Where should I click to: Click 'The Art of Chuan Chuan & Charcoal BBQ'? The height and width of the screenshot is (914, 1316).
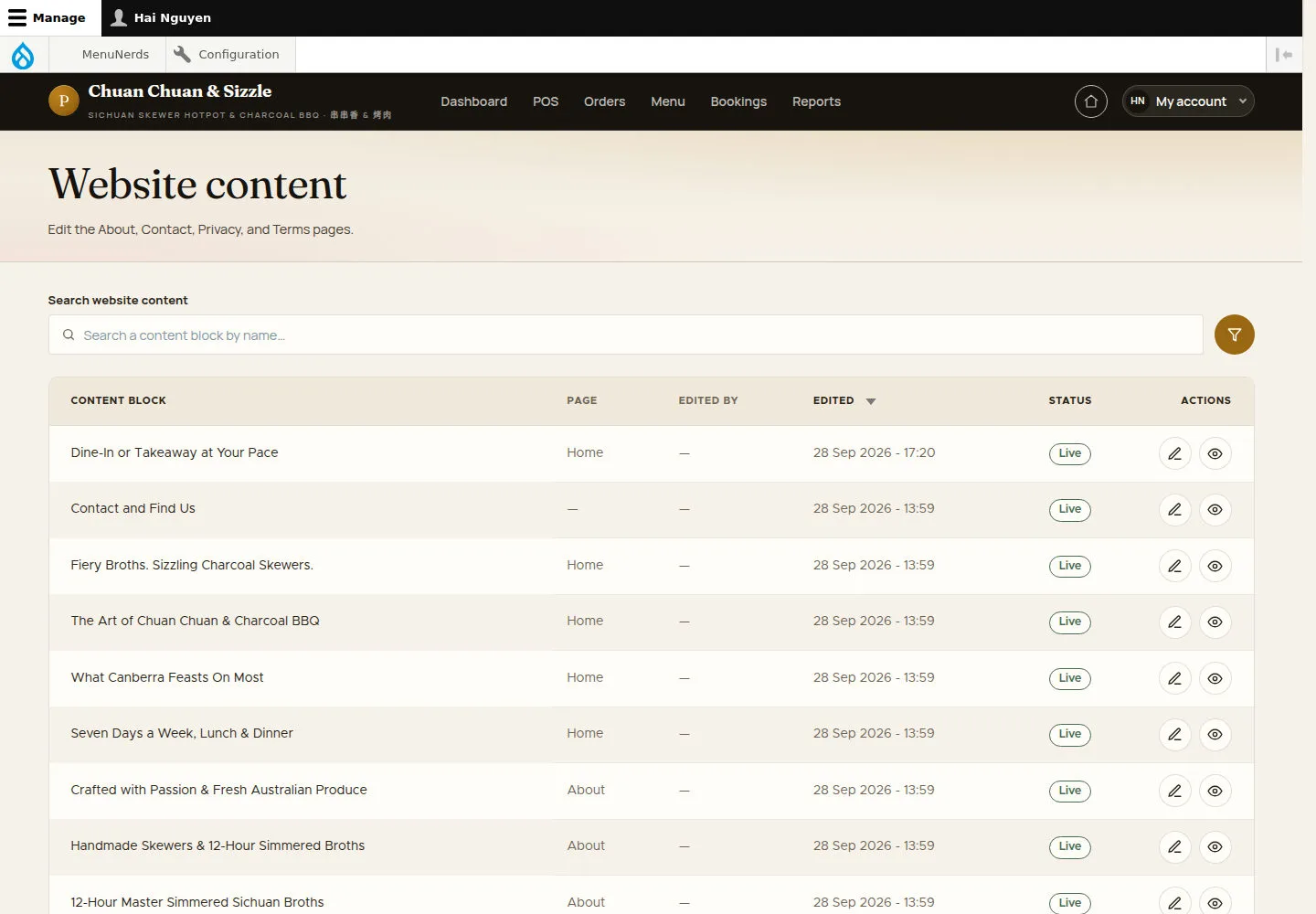click(x=195, y=621)
